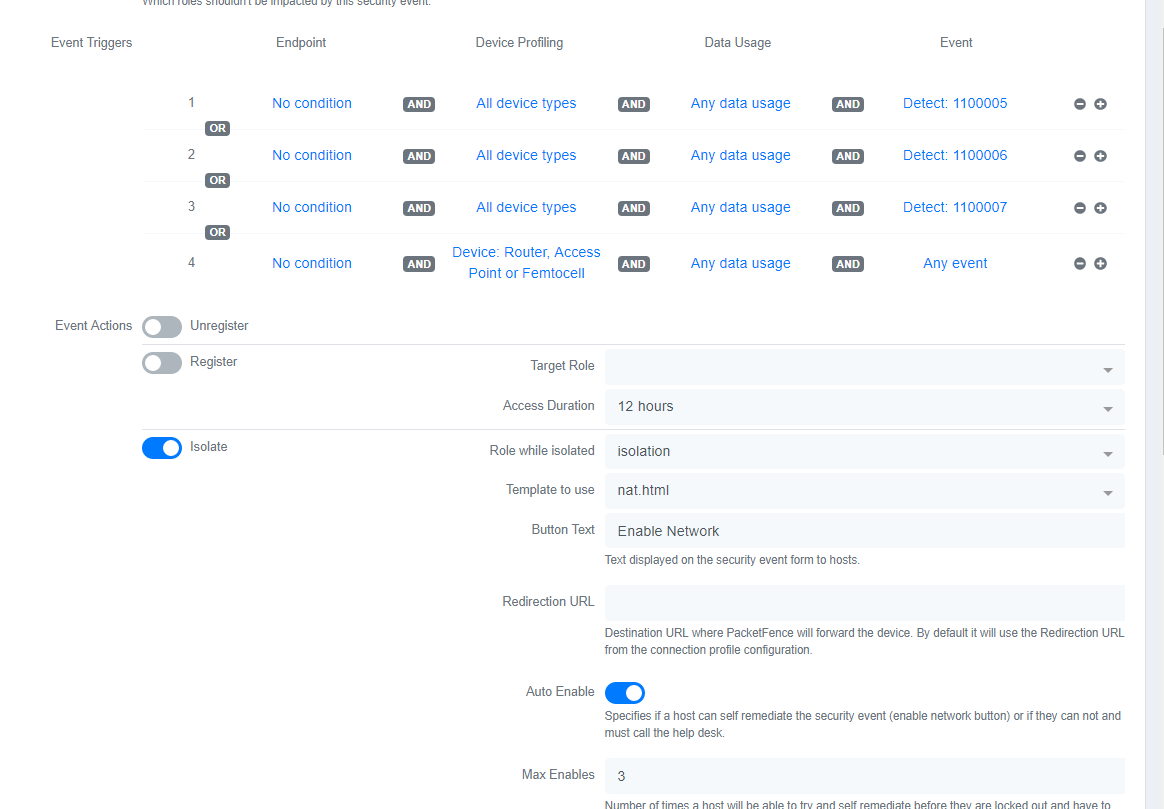Add trigger after row 4 with plus icon
This screenshot has height=809, width=1164.
[1100, 264]
